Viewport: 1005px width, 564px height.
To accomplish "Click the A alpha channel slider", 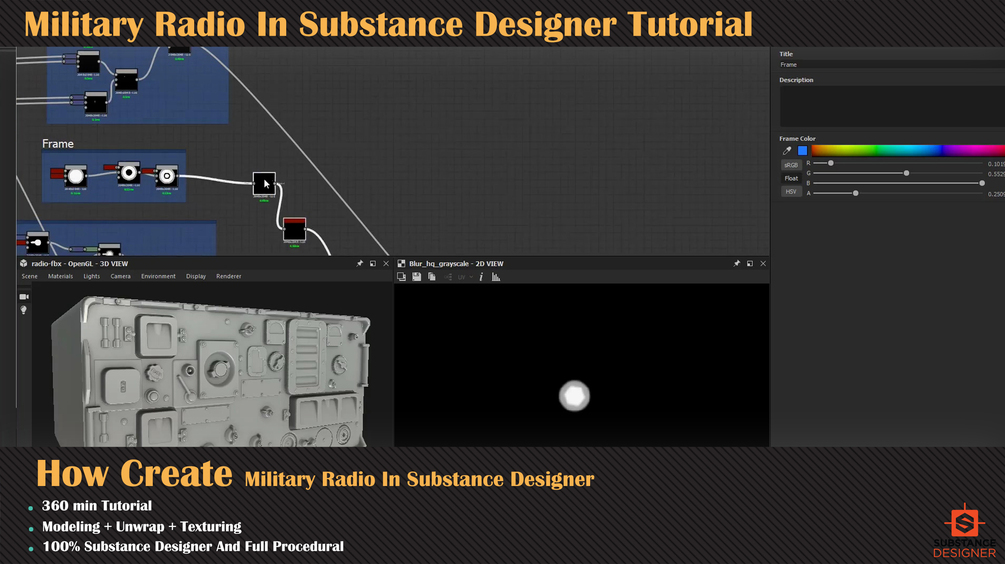I will point(897,193).
